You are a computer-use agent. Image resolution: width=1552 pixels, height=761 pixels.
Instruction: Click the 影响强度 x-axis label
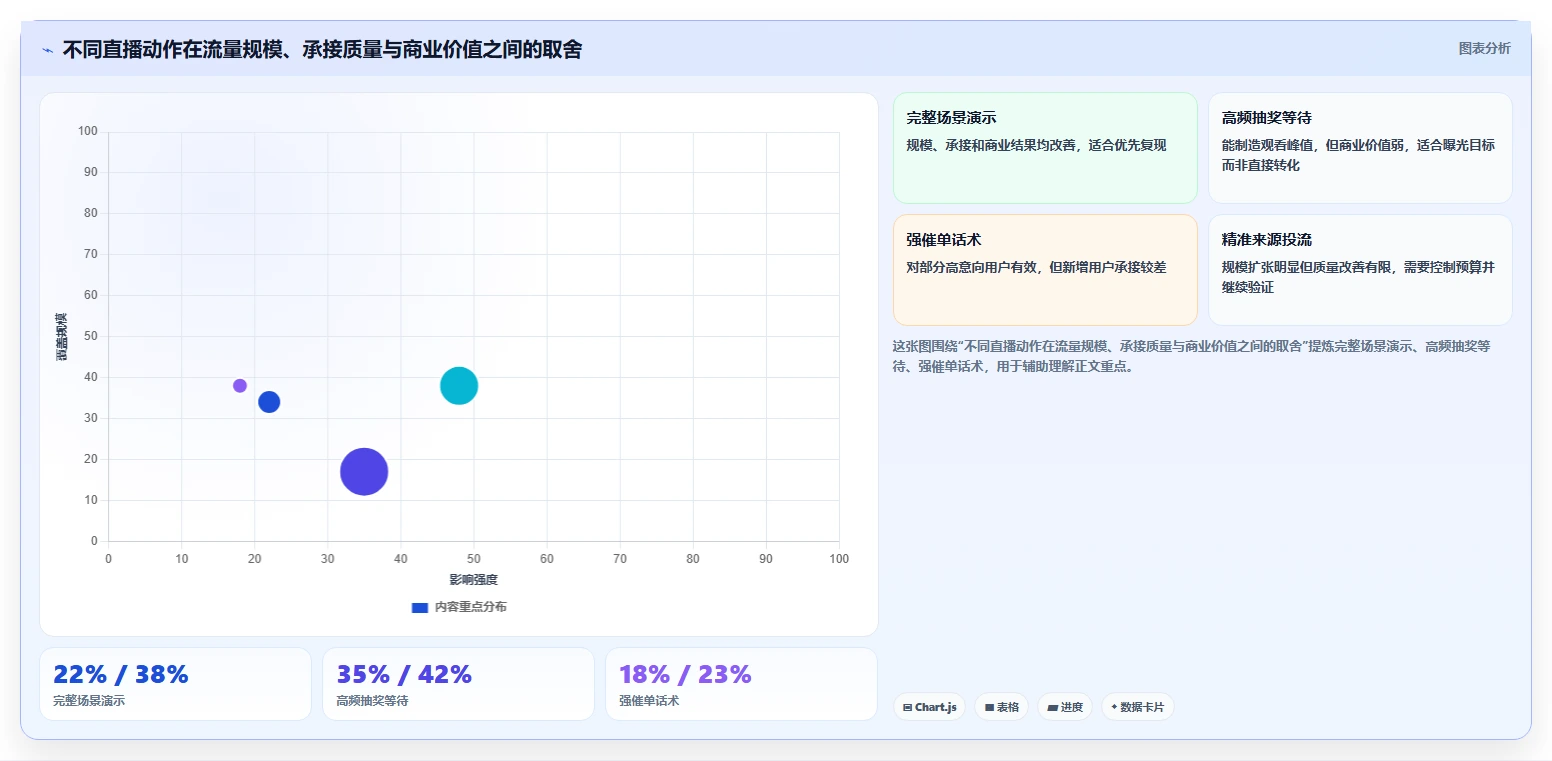click(473, 580)
